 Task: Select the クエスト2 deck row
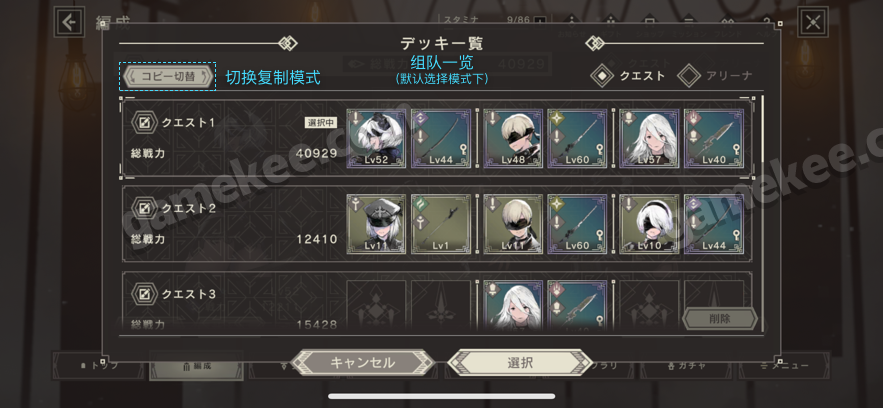pos(437,224)
